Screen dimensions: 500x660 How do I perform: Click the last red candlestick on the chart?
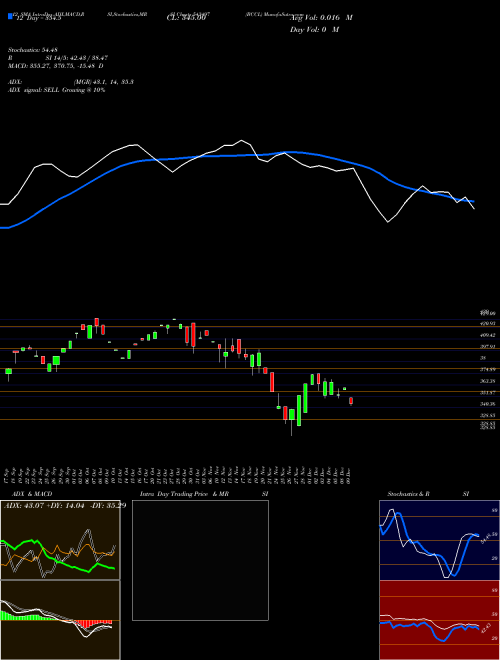(x=351, y=401)
